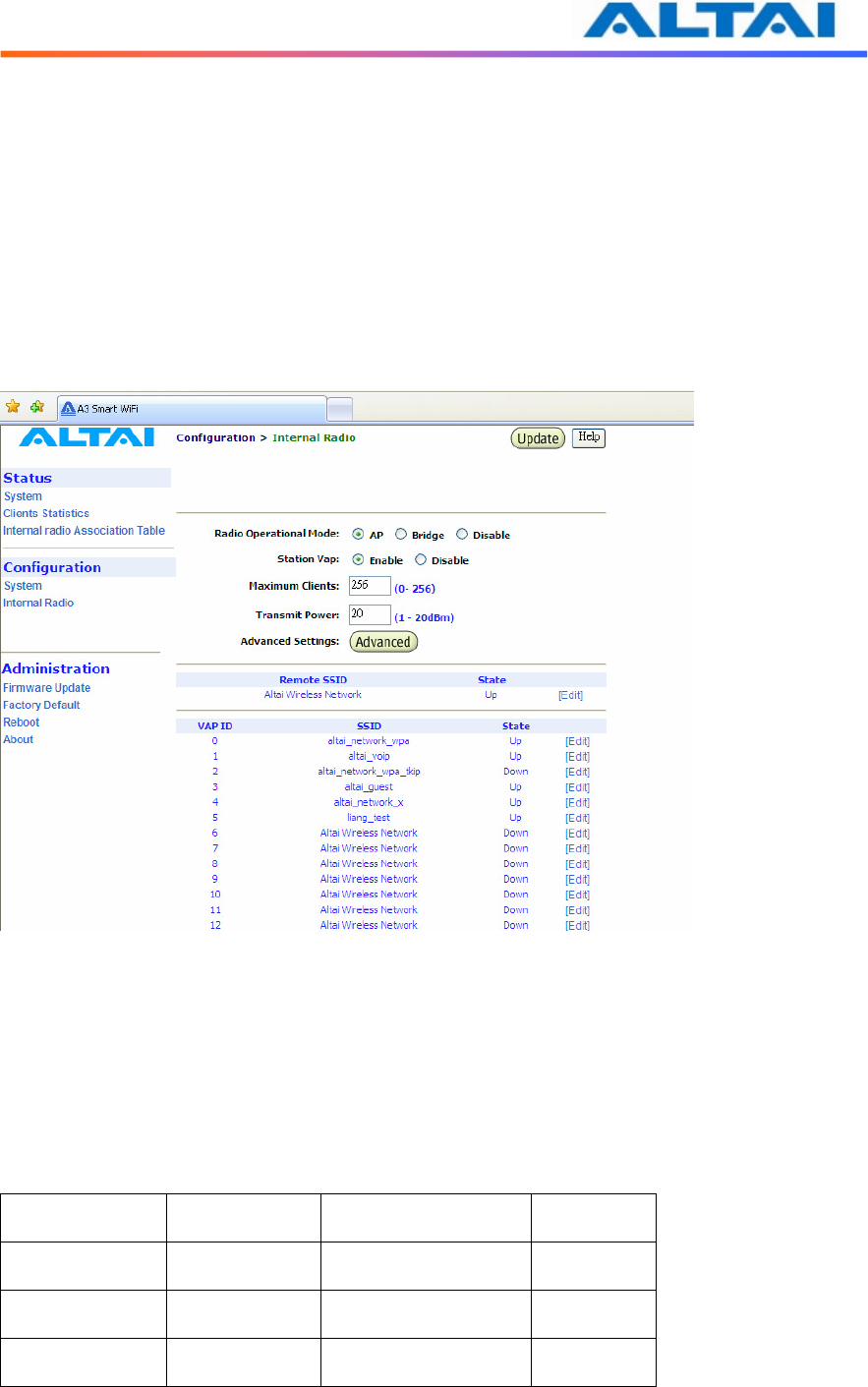Open Internal radio Association Table

84,531
